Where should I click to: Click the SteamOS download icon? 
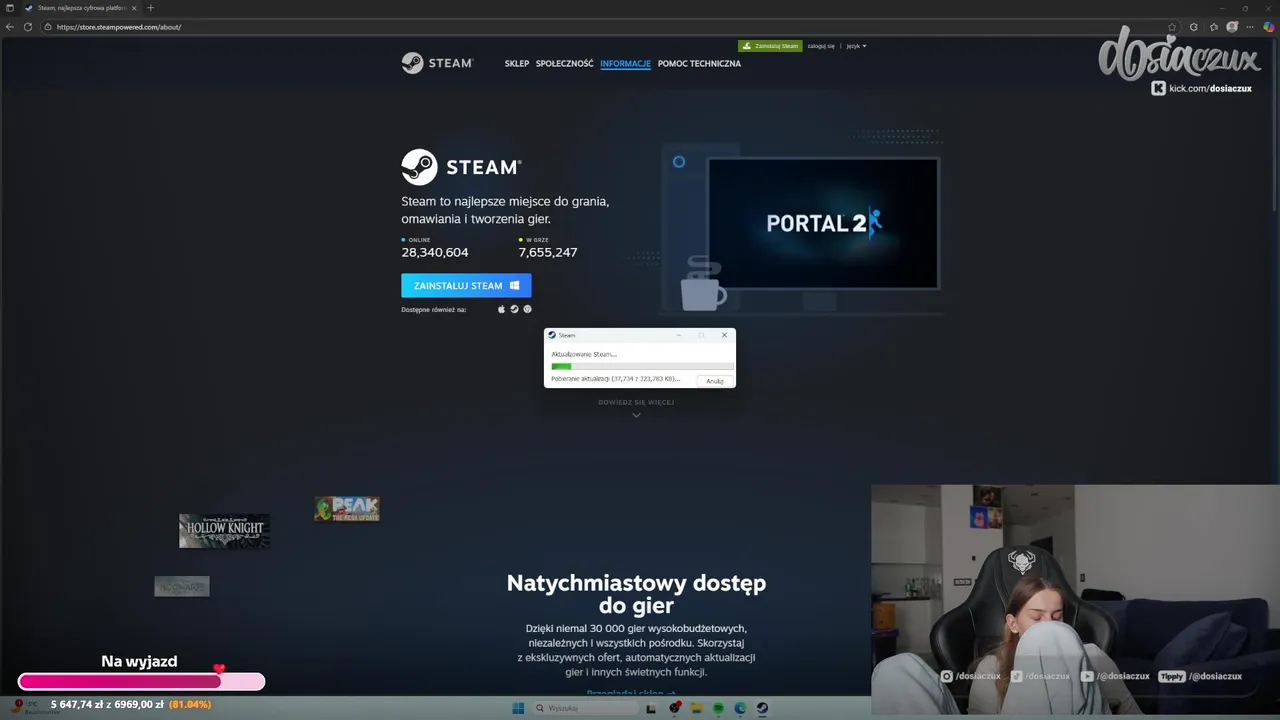(x=514, y=309)
